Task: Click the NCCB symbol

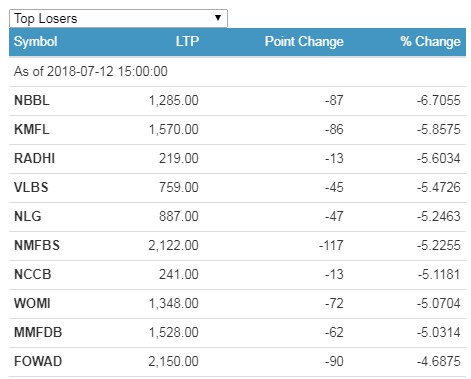Action: click(33, 274)
